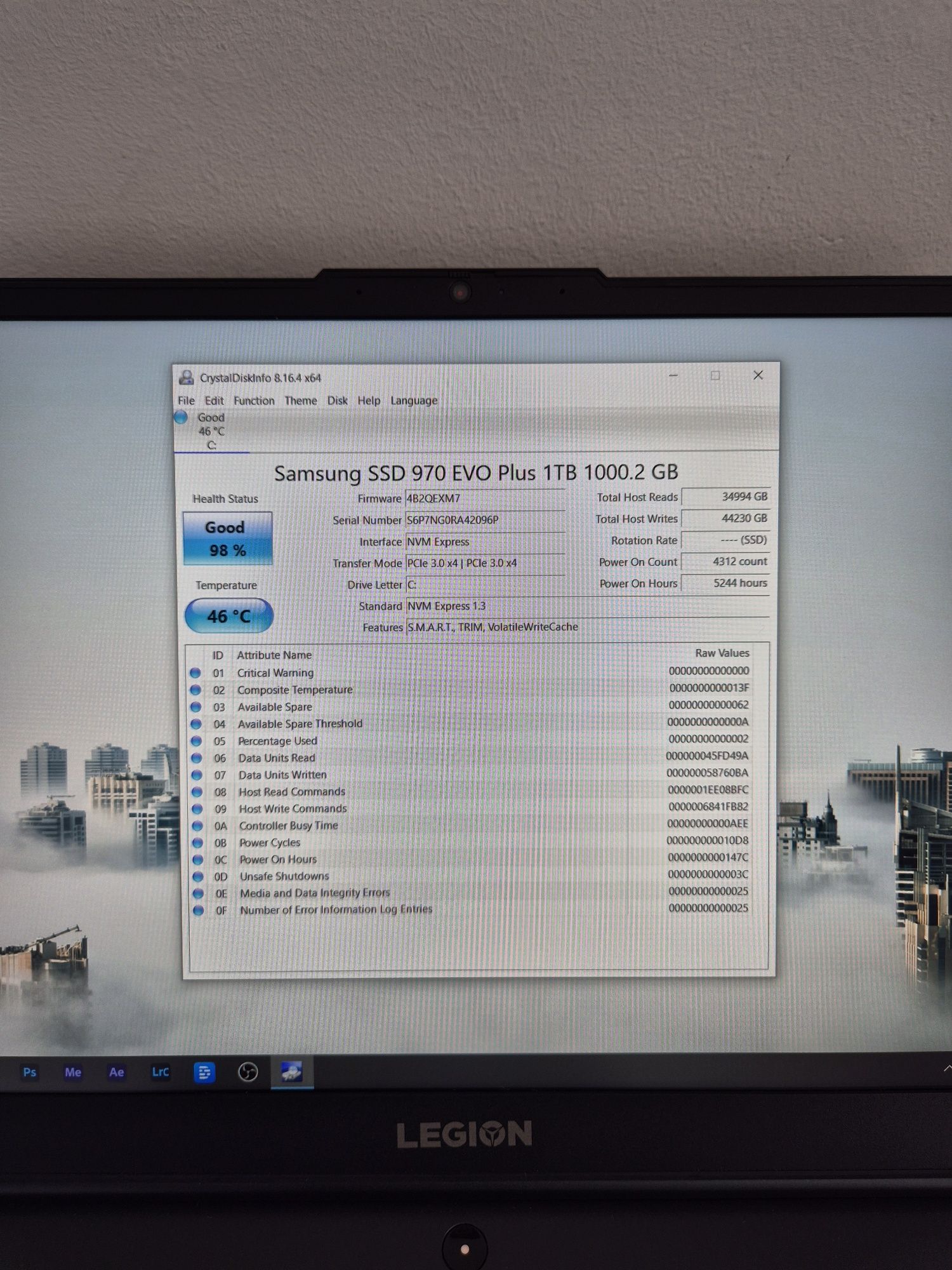Click raw value 0000006841FB82
This screenshot has height=1270, width=952.
click(x=708, y=806)
